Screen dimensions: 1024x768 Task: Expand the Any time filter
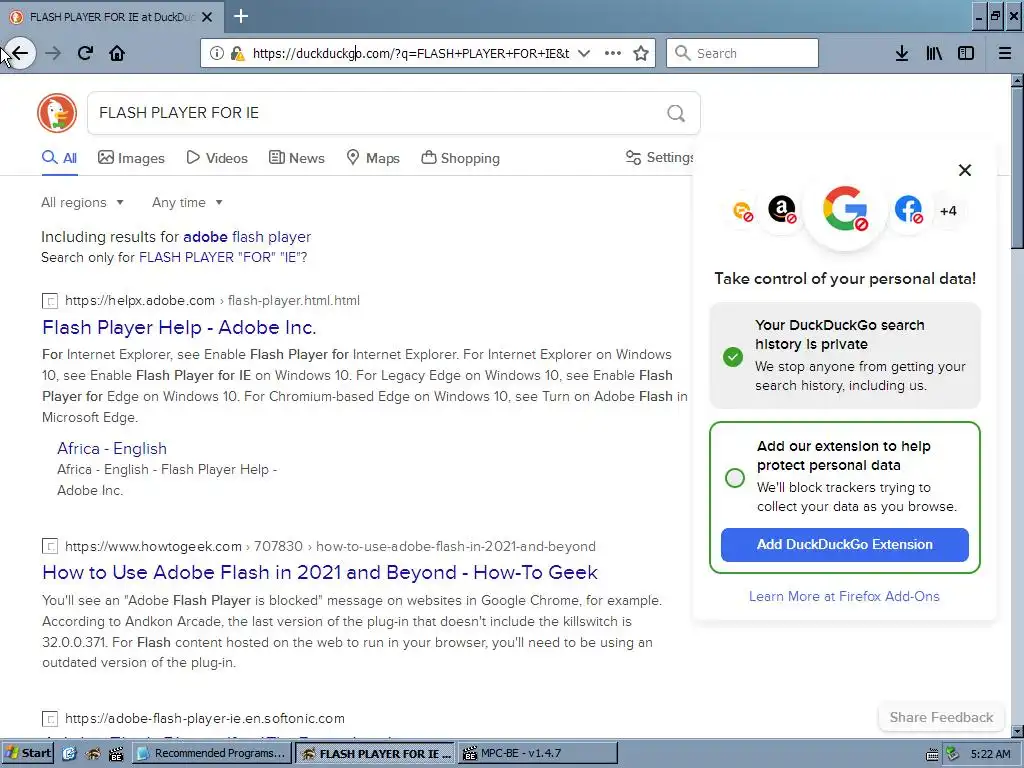pos(187,202)
